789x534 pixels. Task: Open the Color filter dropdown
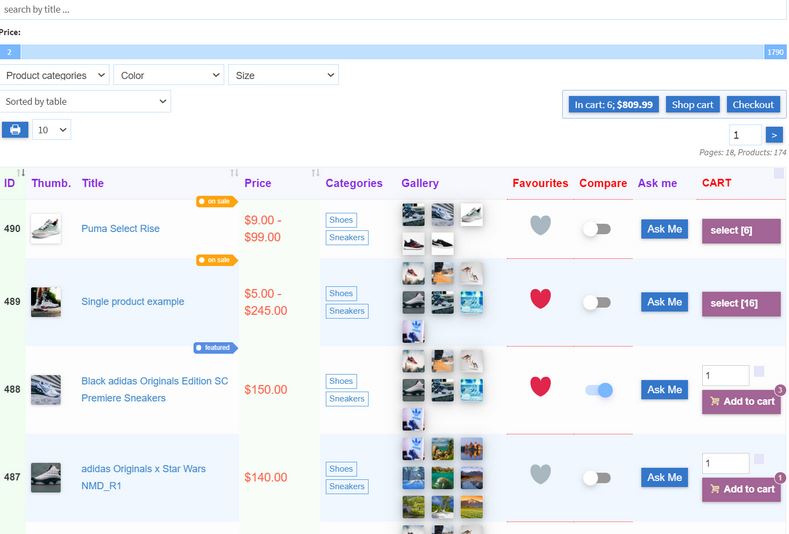click(169, 75)
